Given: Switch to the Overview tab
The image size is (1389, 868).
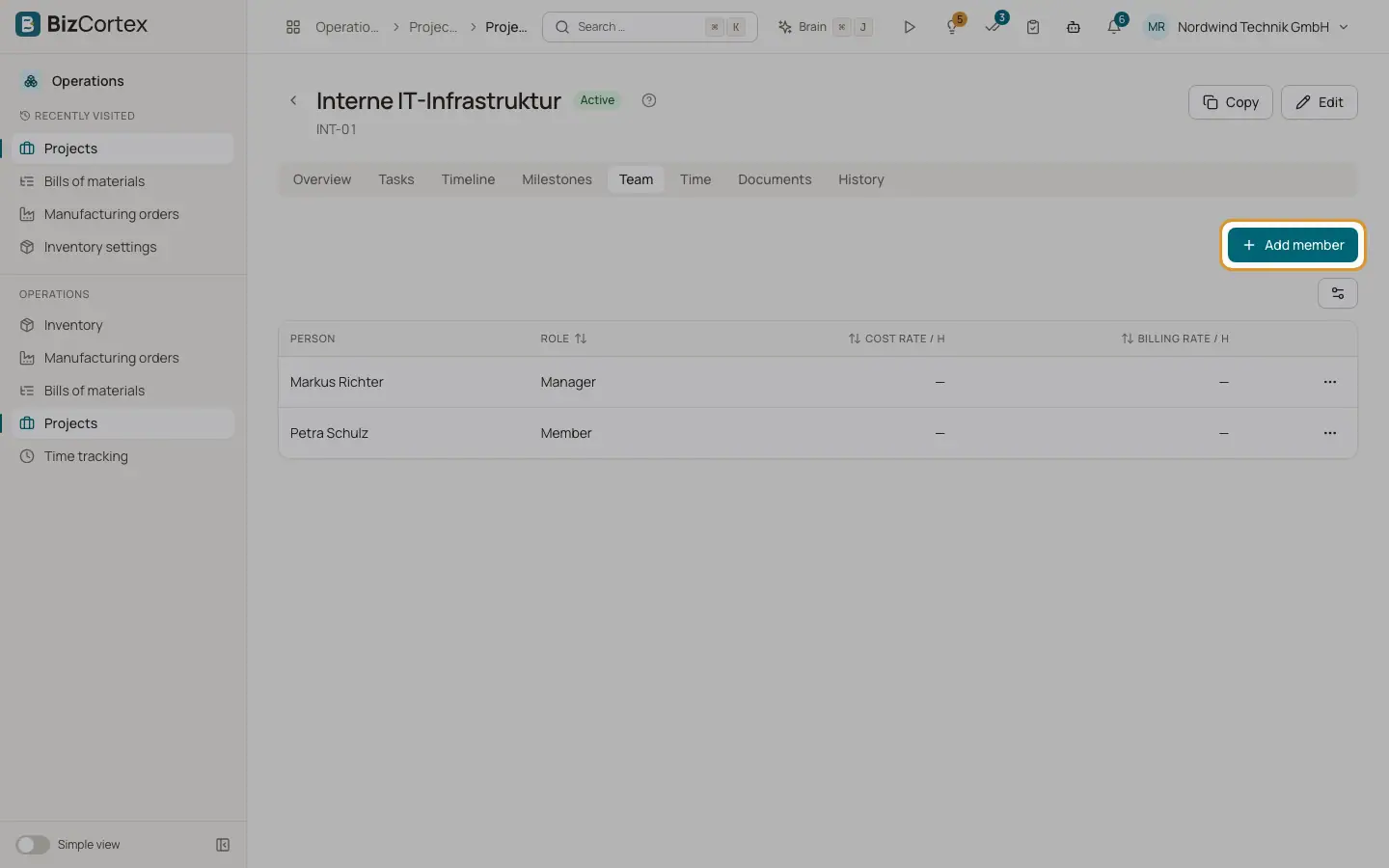Looking at the screenshot, I should tap(322, 179).
